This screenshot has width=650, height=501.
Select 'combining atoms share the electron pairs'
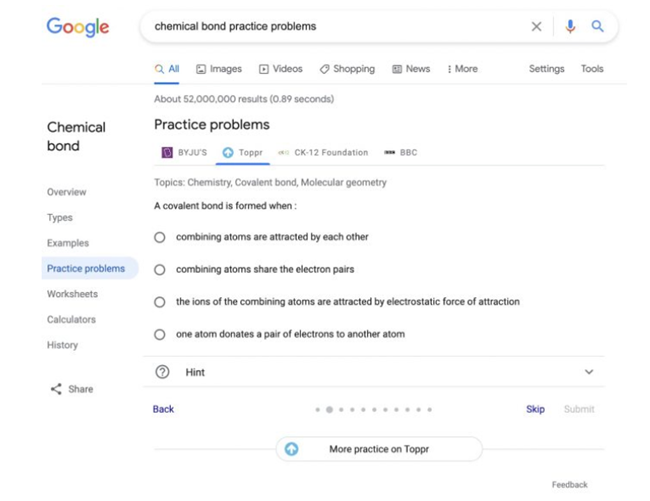pos(160,270)
